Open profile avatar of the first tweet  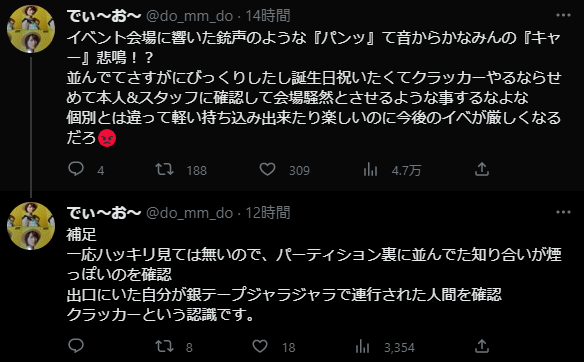point(31,29)
